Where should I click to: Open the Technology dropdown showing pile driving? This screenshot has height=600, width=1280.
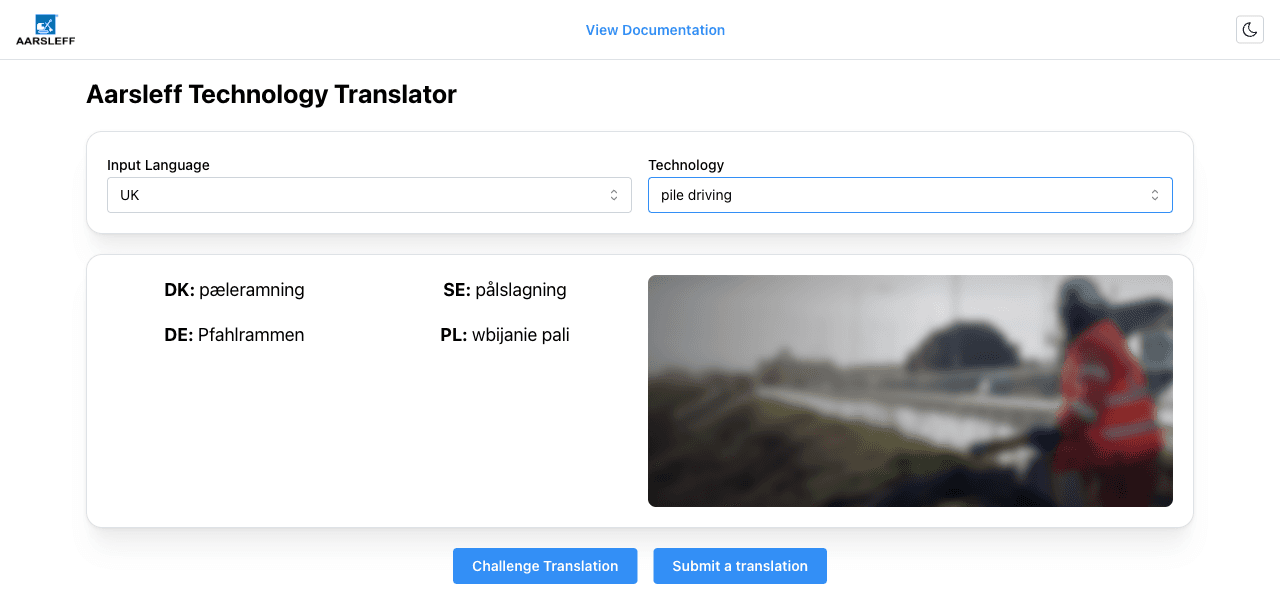[x=910, y=195]
